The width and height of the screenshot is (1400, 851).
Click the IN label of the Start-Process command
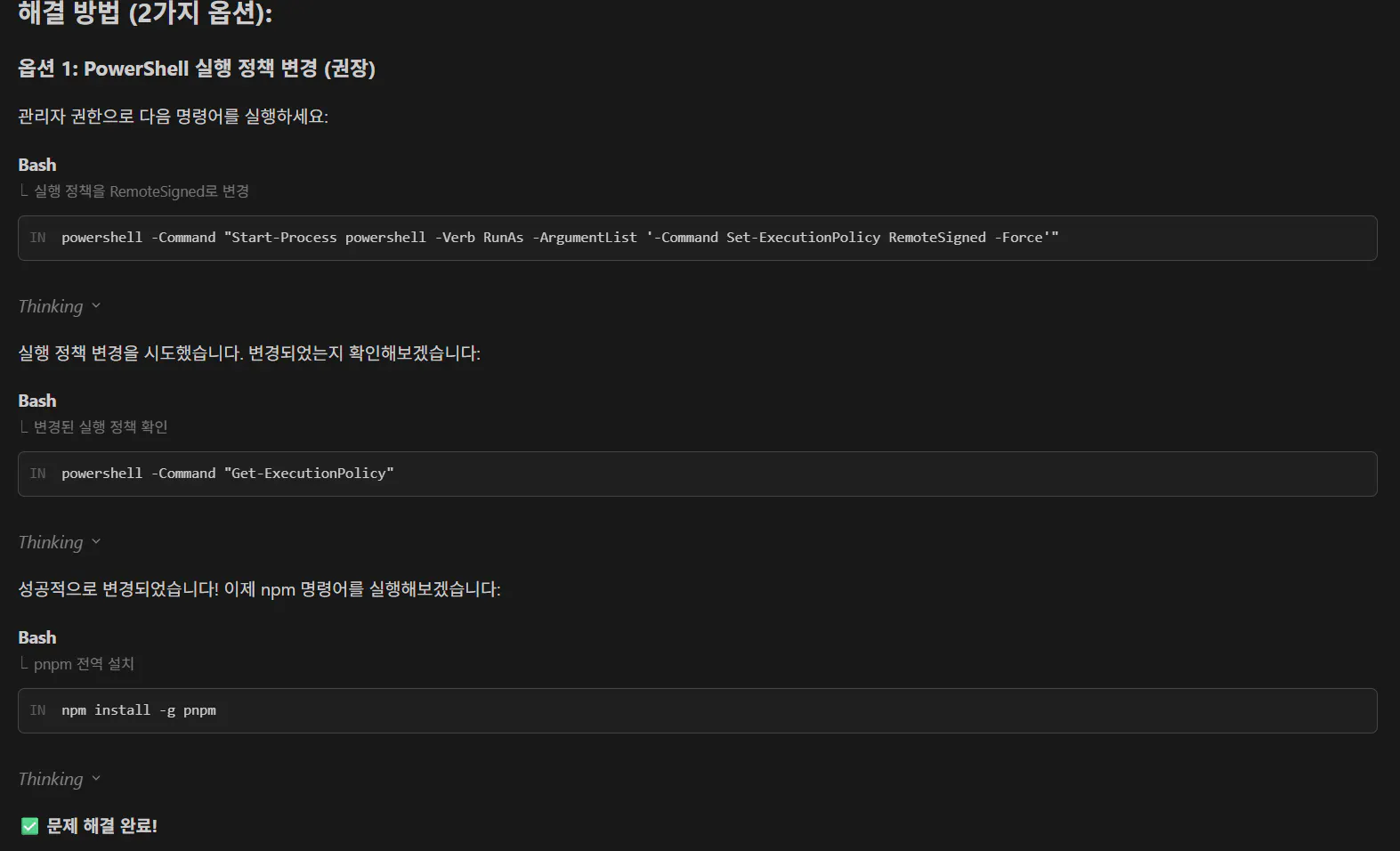pos(37,238)
